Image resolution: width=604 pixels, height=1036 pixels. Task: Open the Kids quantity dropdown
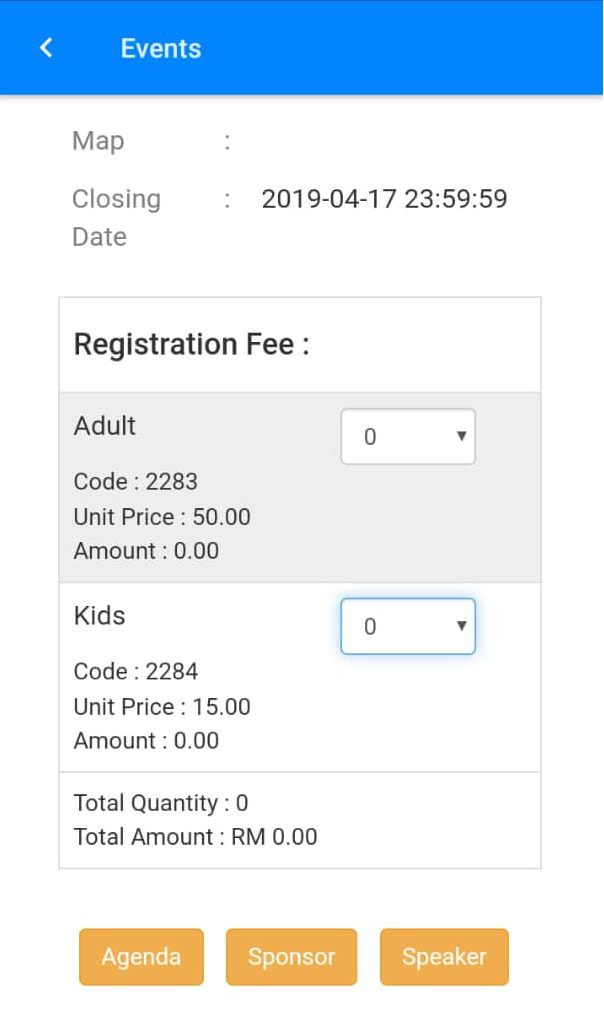coord(408,627)
